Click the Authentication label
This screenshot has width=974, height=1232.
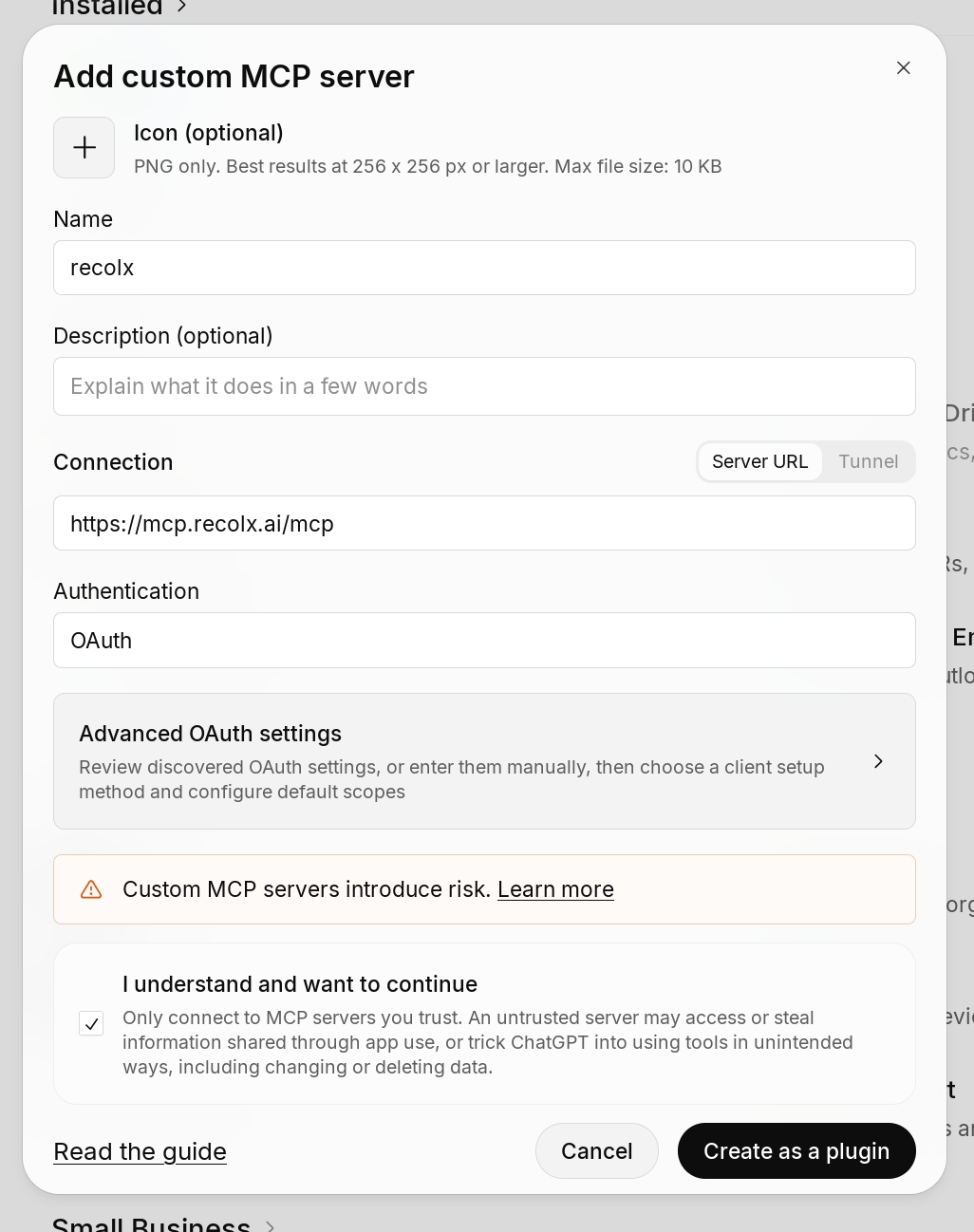[126, 591]
